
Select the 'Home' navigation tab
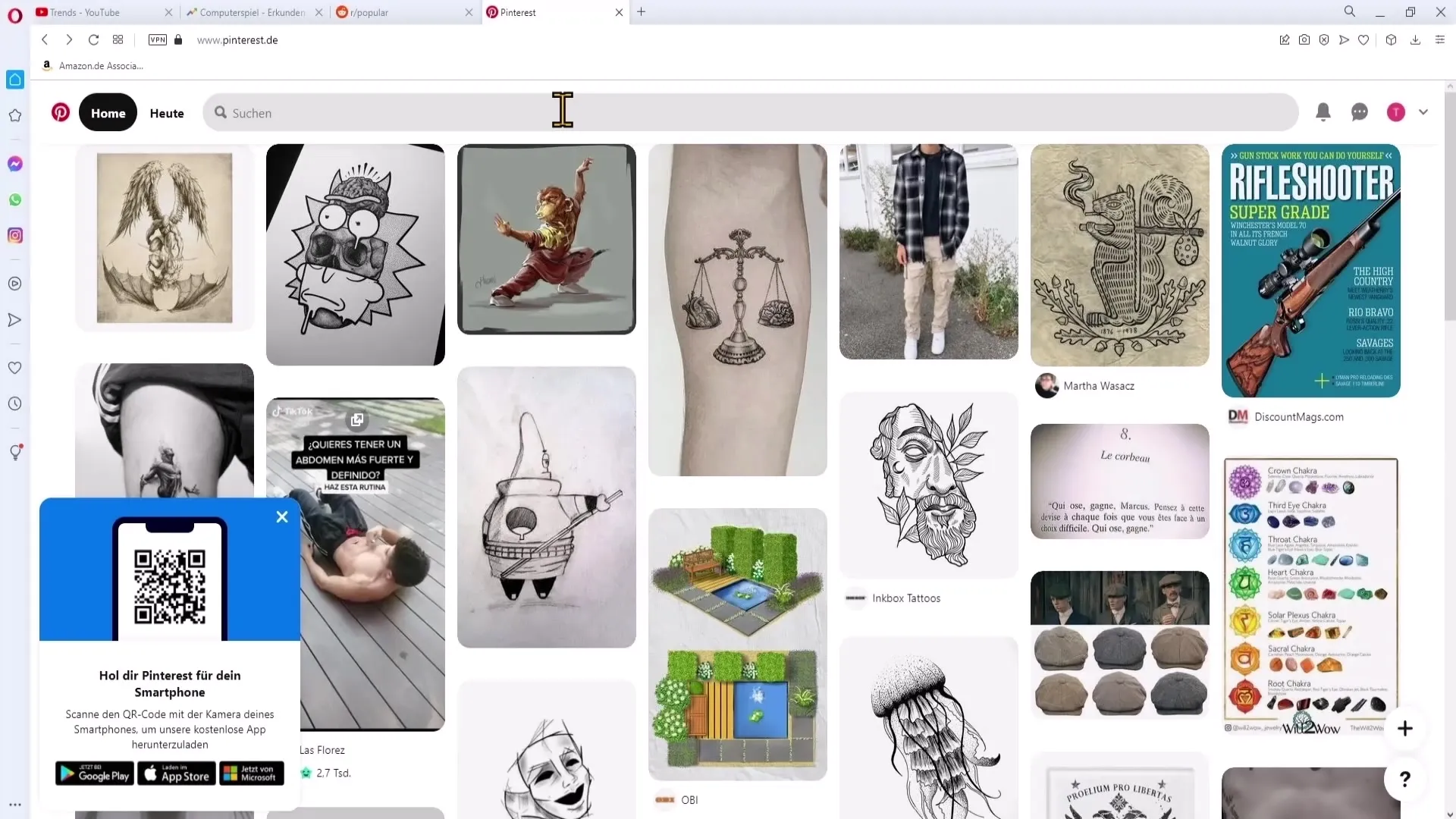tap(108, 112)
